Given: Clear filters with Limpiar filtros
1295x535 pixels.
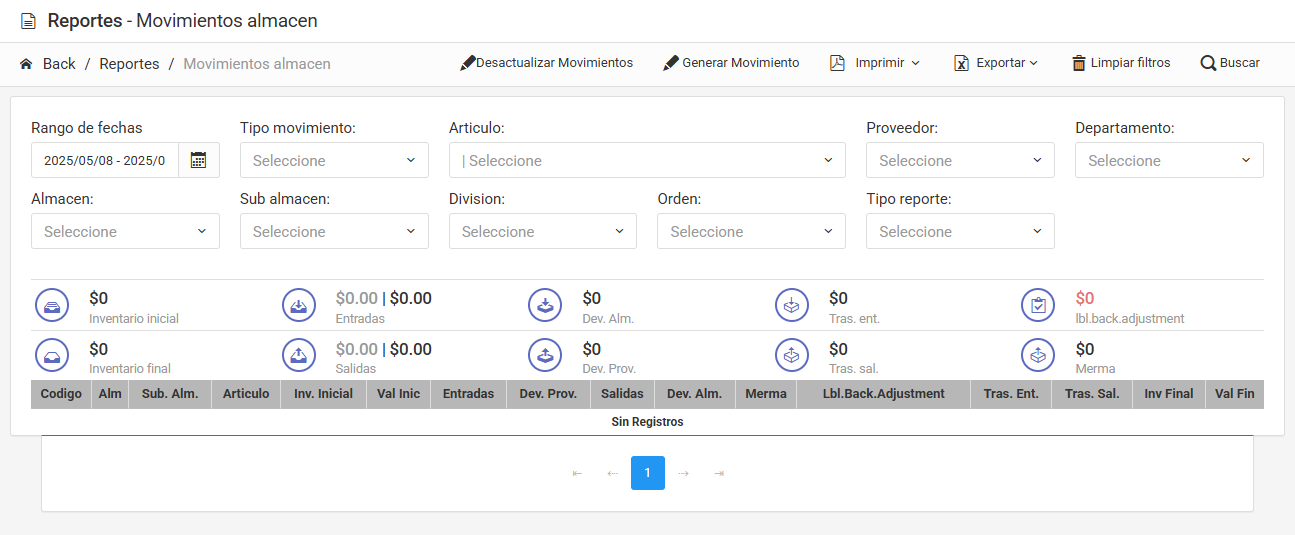Looking at the screenshot, I should 1120,63.
